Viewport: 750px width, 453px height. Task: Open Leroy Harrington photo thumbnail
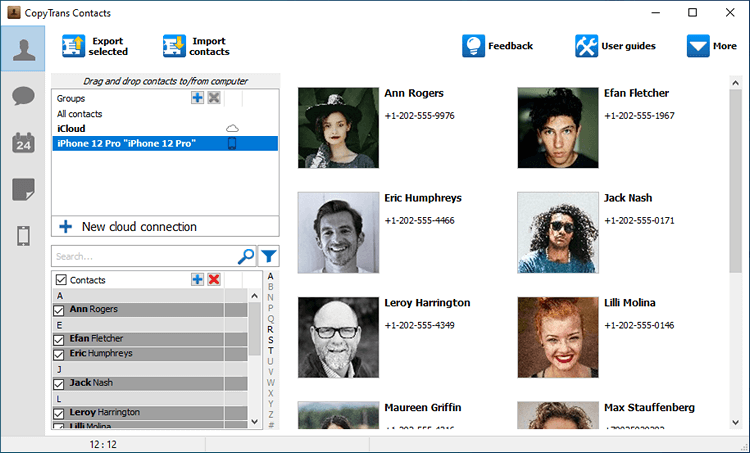pos(338,337)
